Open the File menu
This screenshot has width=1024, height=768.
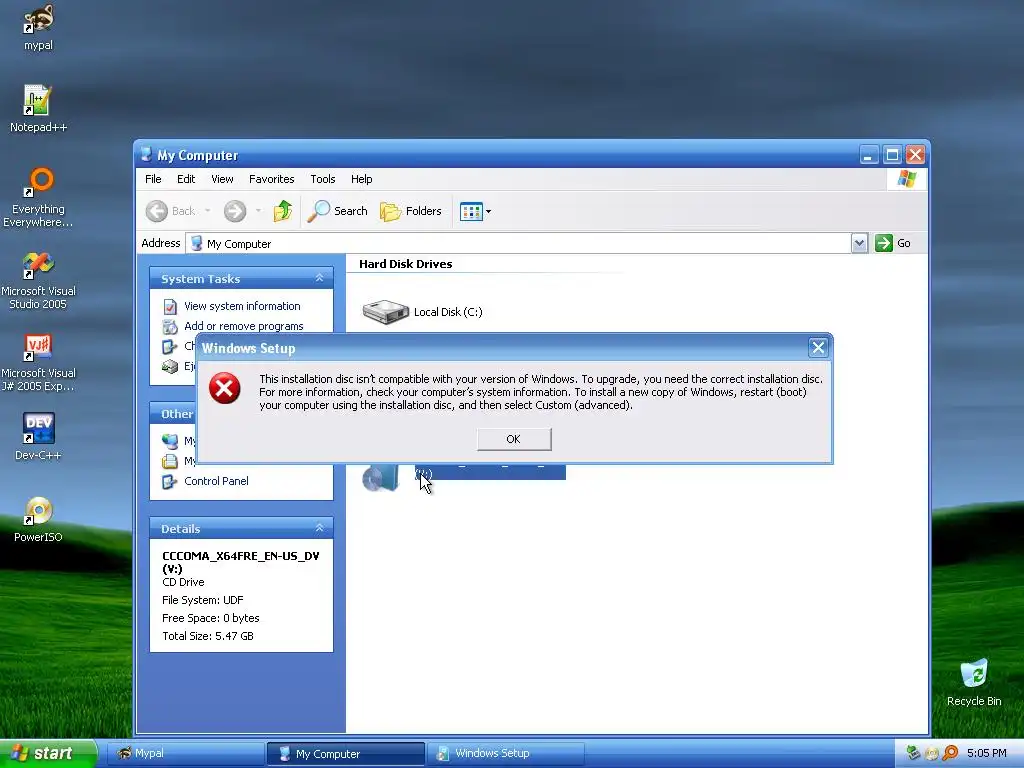tap(153, 179)
